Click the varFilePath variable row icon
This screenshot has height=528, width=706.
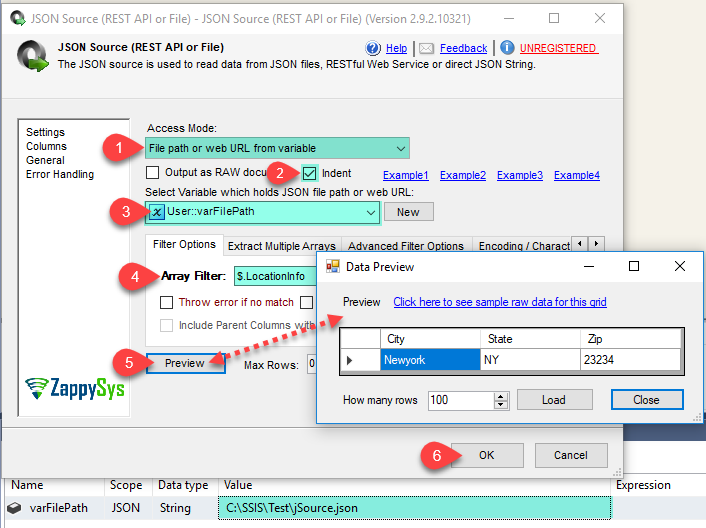(14, 508)
